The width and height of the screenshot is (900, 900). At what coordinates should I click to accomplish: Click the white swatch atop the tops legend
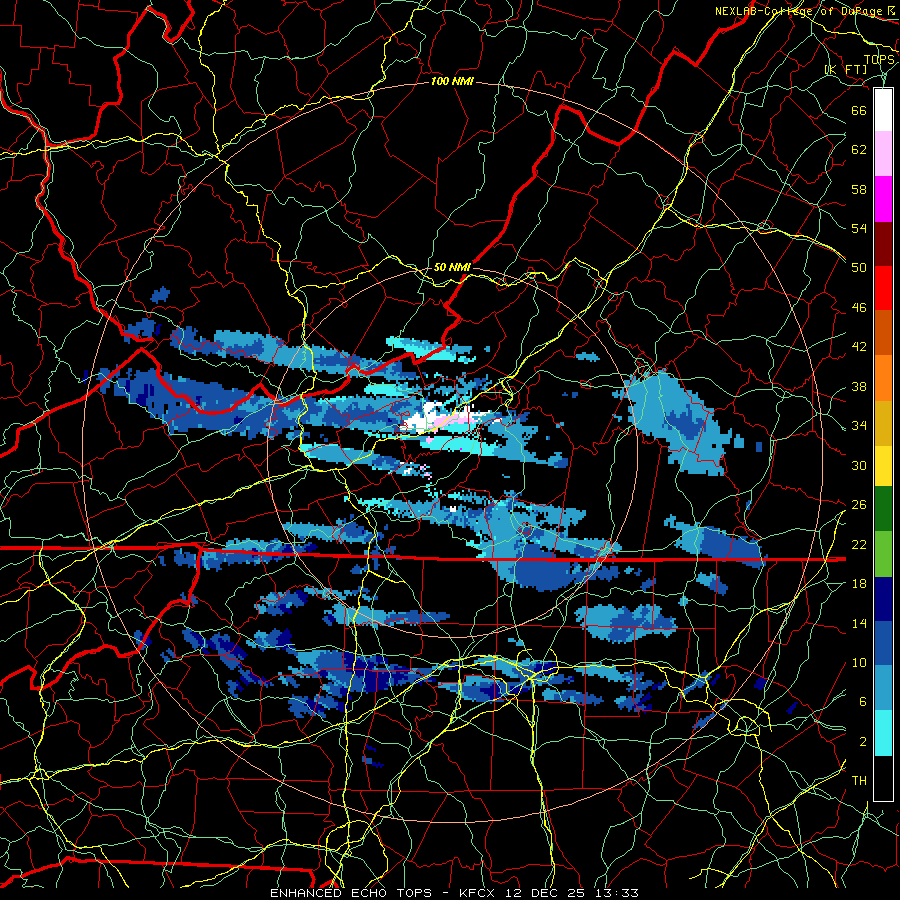[x=883, y=110]
